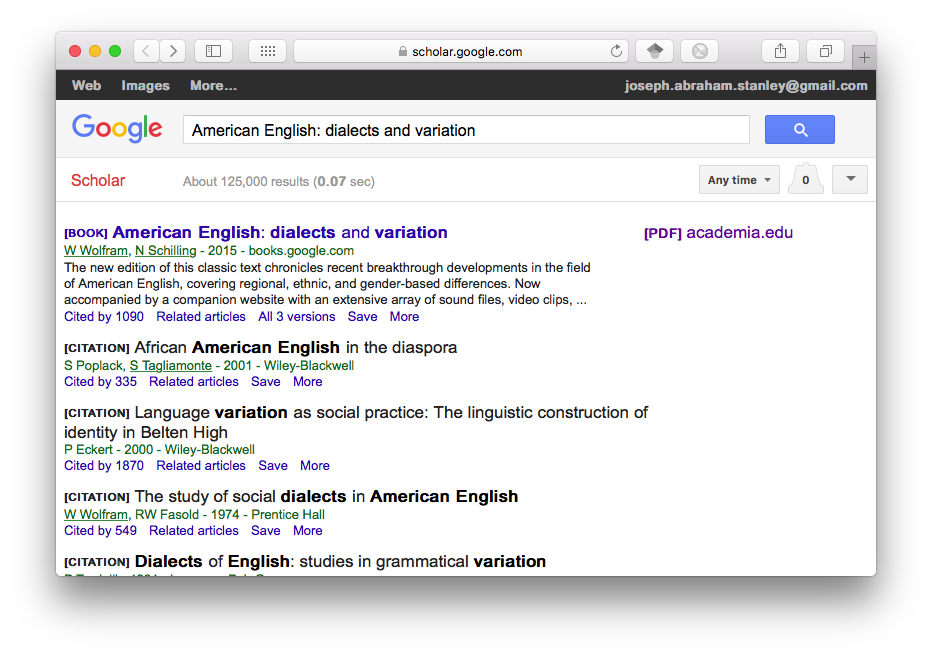
Task: Open author N Schilling link
Action: click(x=166, y=251)
